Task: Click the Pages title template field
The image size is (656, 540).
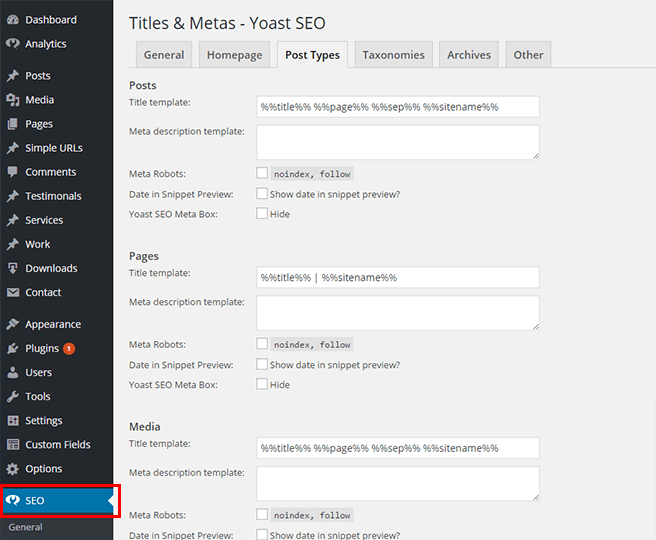Action: coord(398,277)
